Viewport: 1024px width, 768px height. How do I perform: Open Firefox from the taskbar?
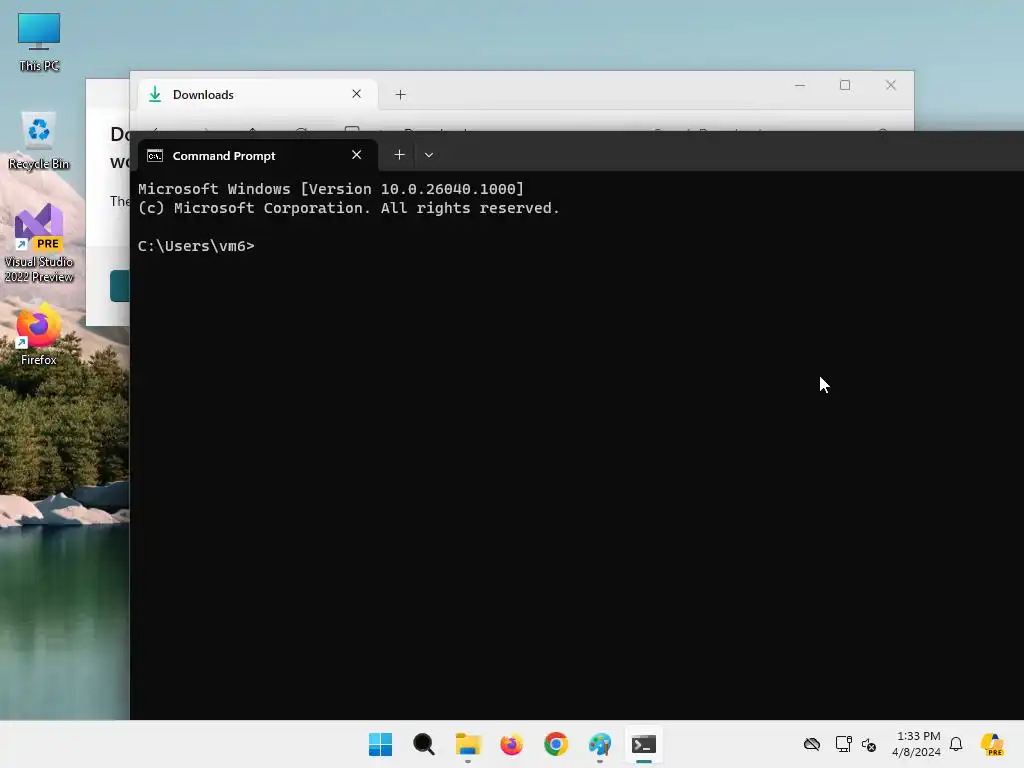coord(512,744)
